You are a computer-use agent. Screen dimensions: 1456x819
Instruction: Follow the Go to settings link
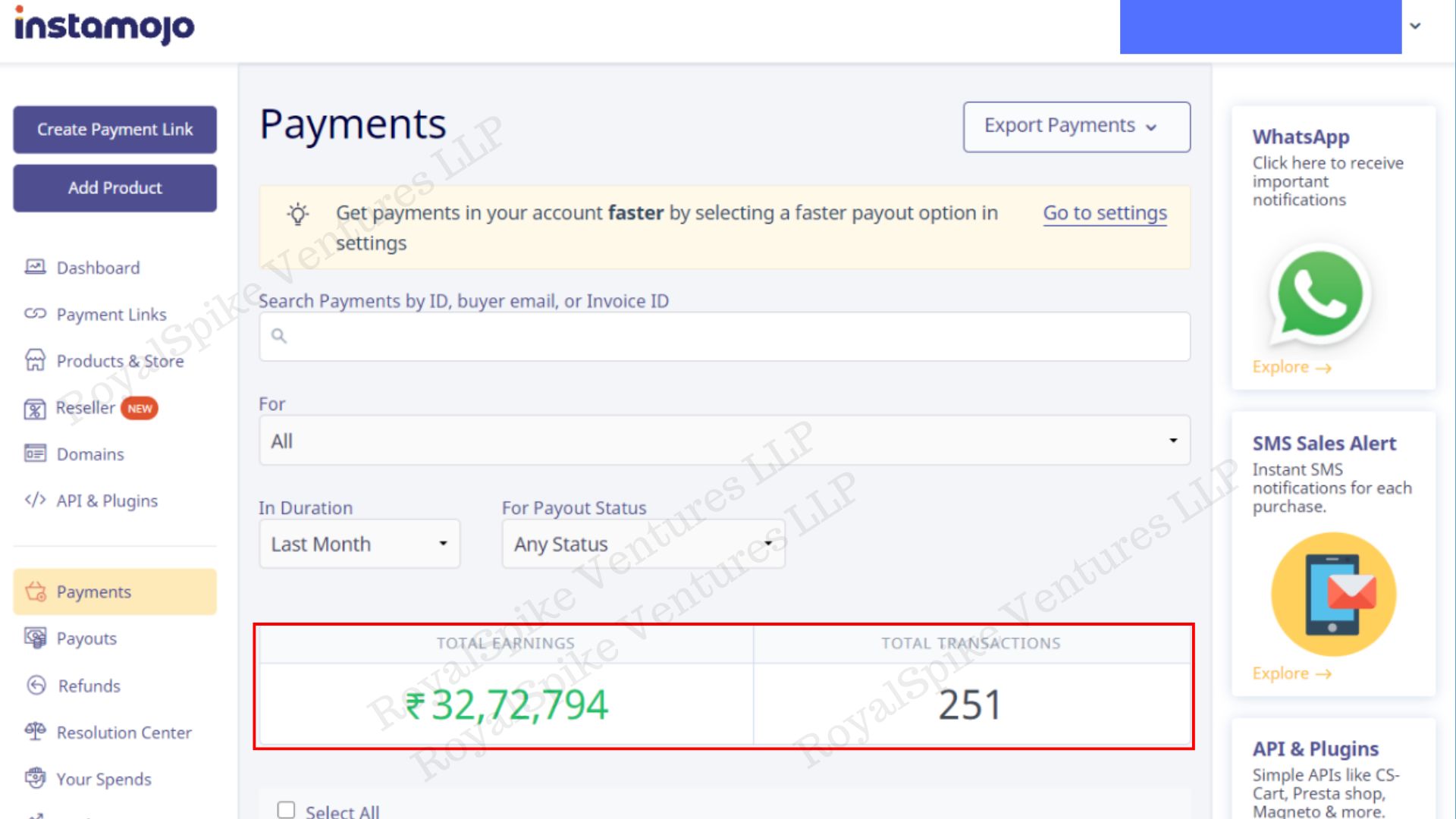pyautogui.click(x=1104, y=213)
